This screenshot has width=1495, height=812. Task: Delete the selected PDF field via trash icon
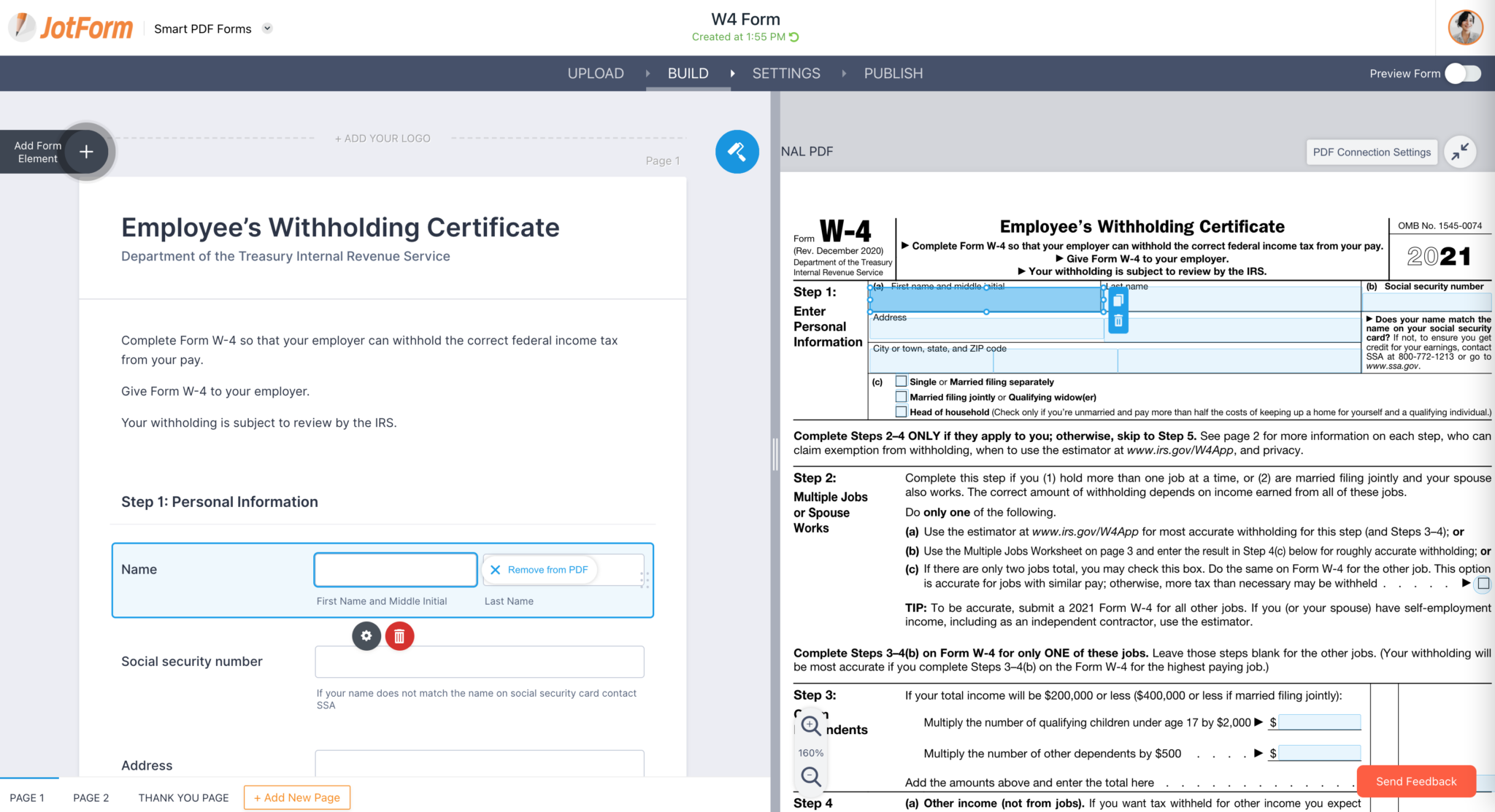pyautogui.click(x=1118, y=321)
